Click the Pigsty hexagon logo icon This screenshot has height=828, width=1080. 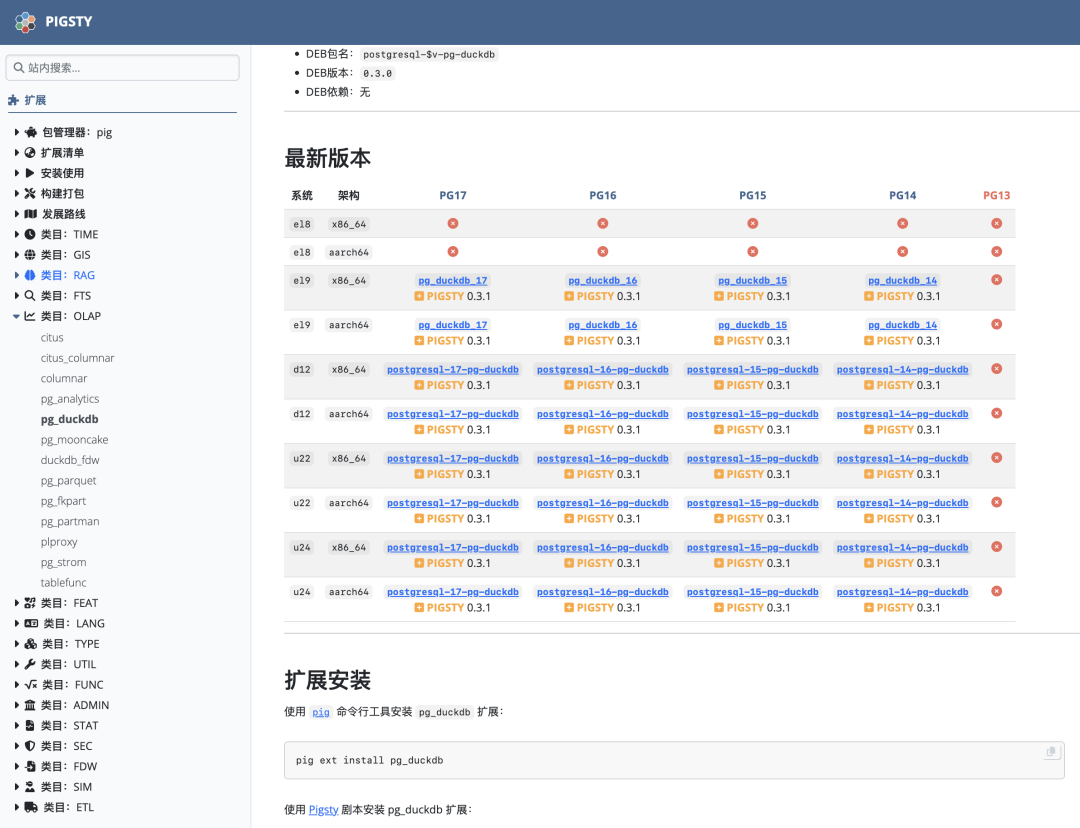click(25, 22)
